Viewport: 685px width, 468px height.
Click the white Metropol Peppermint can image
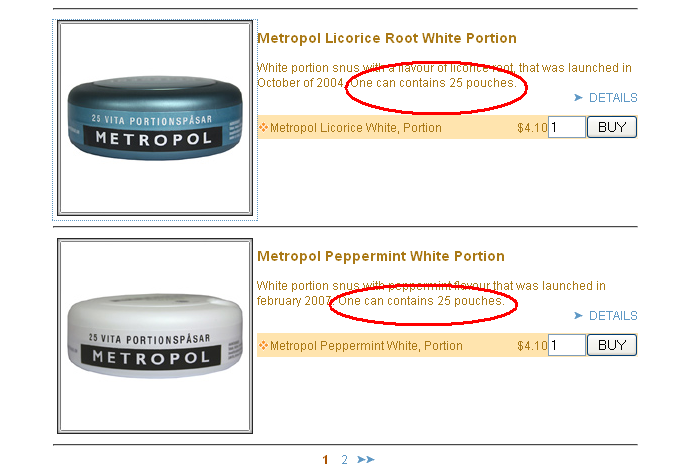pyautogui.click(x=155, y=336)
